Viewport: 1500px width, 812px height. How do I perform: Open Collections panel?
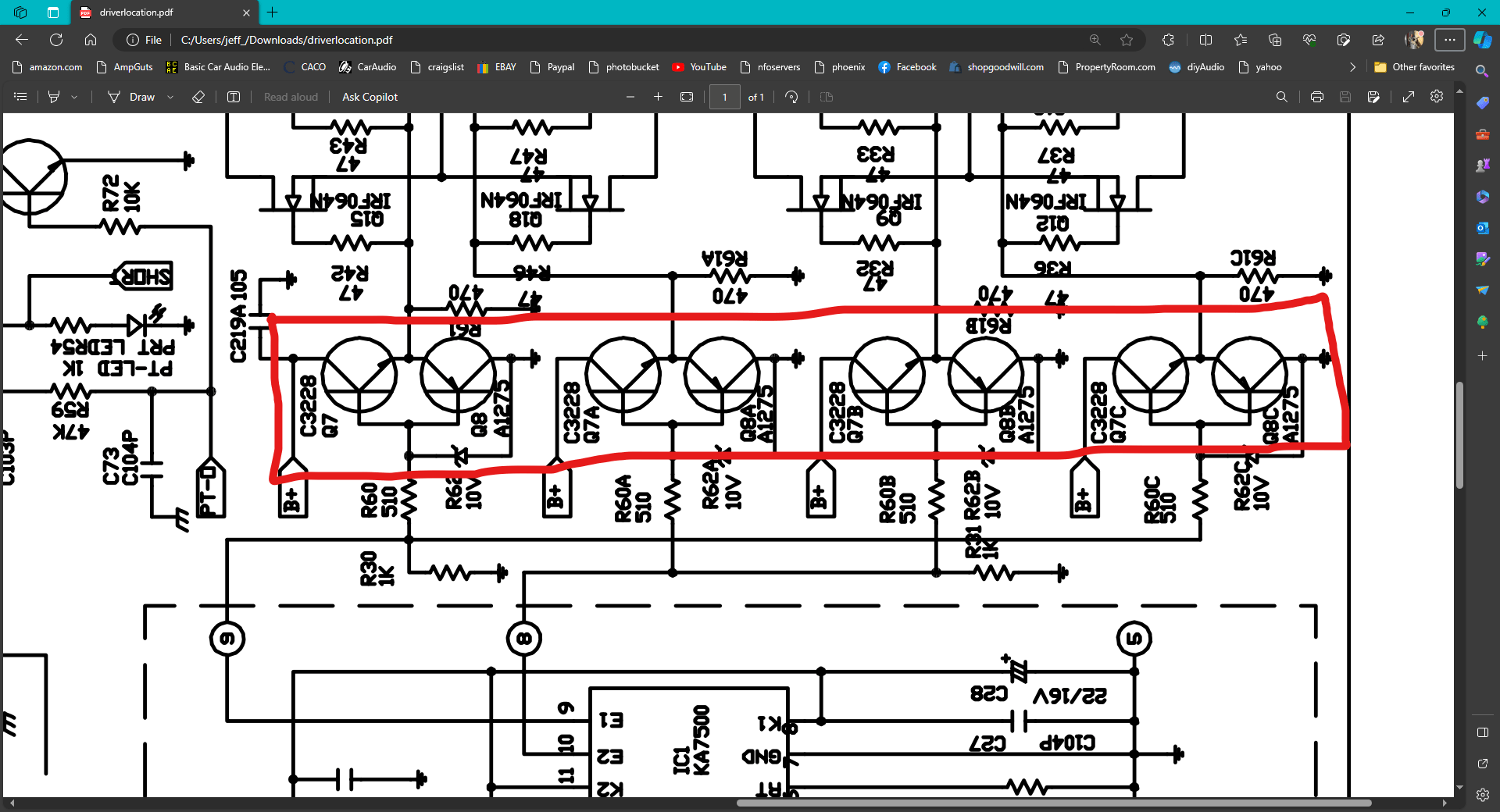1275,40
